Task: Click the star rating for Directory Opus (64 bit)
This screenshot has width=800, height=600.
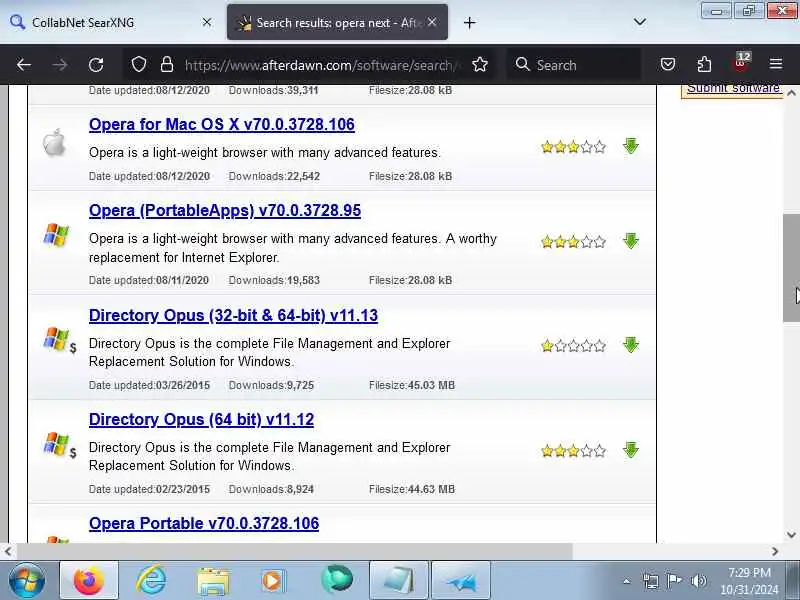Action: click(x=573, y=451)
